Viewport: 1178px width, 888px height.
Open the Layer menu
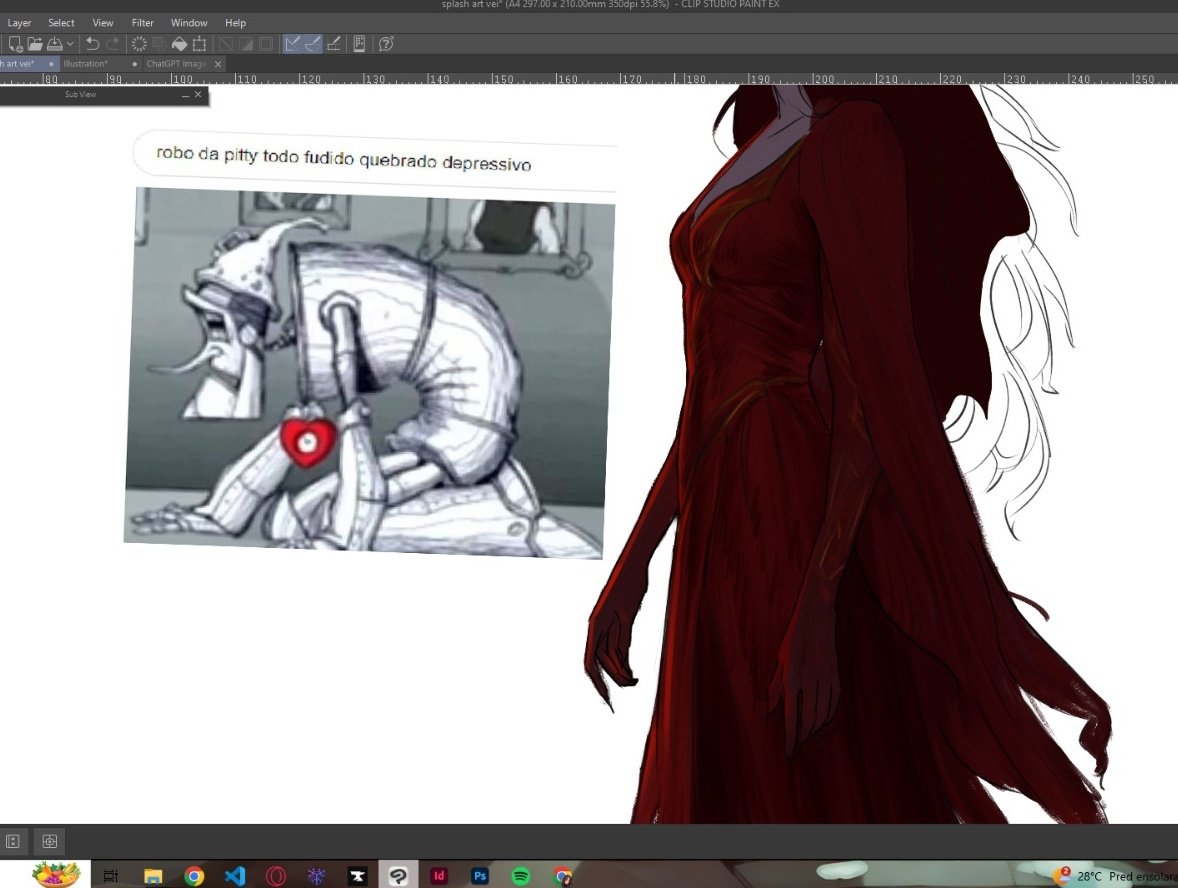19,23
